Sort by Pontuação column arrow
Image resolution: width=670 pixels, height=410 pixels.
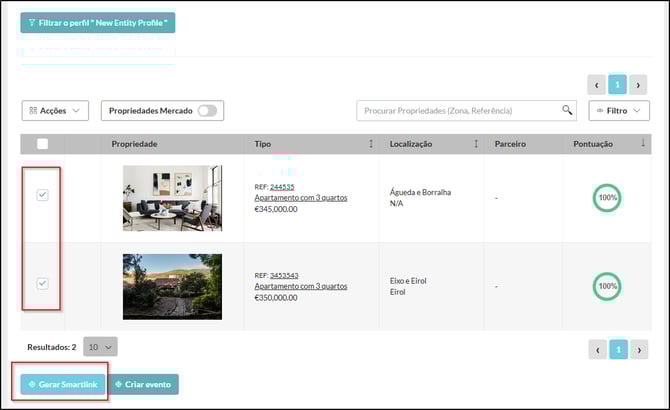642,144
